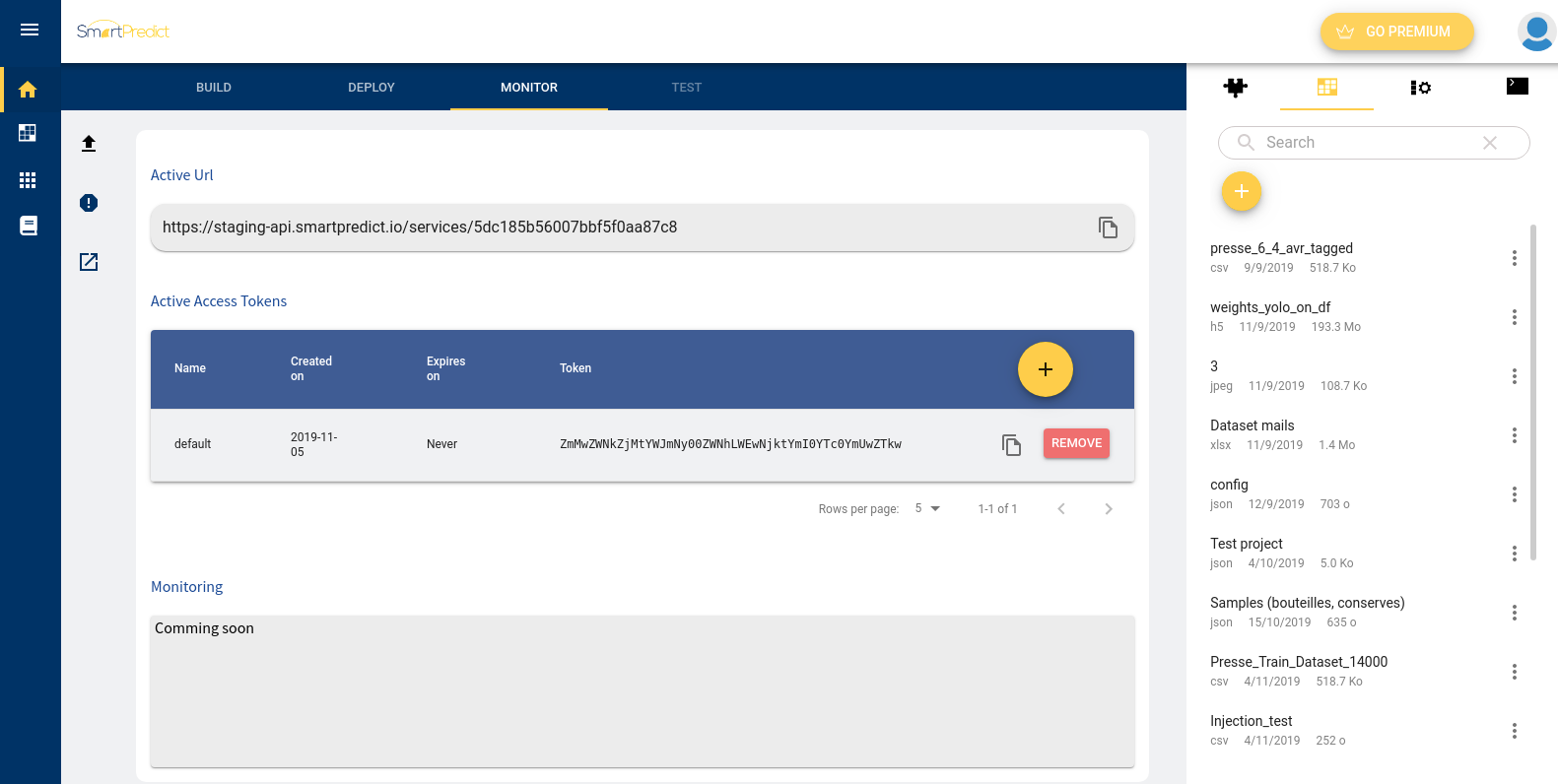Switch to the TEST tab

click(687, 88)
